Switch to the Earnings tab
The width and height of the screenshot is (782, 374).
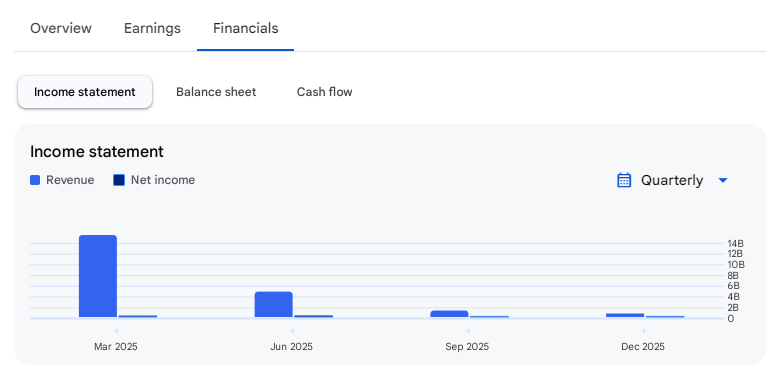click(152, 28)
